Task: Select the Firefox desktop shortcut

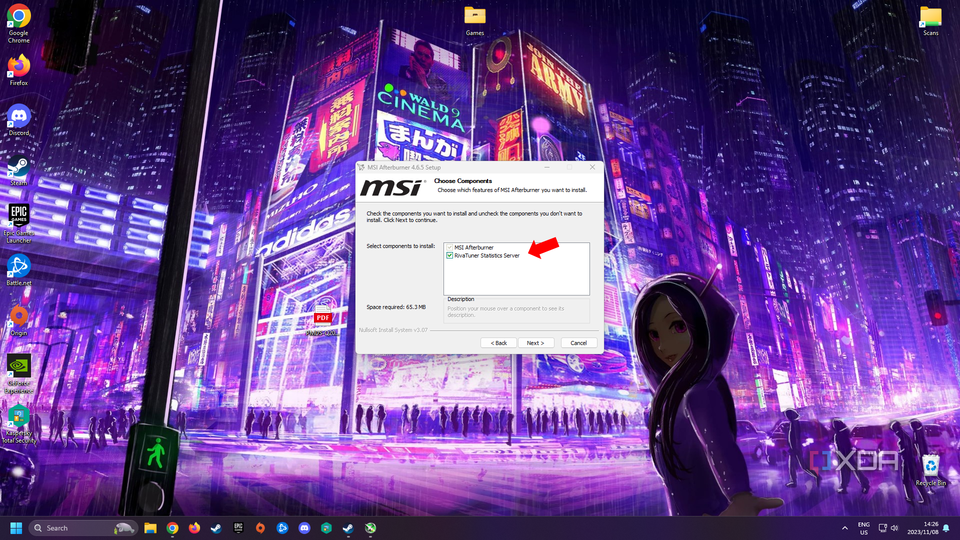Action: coord(18,70)
